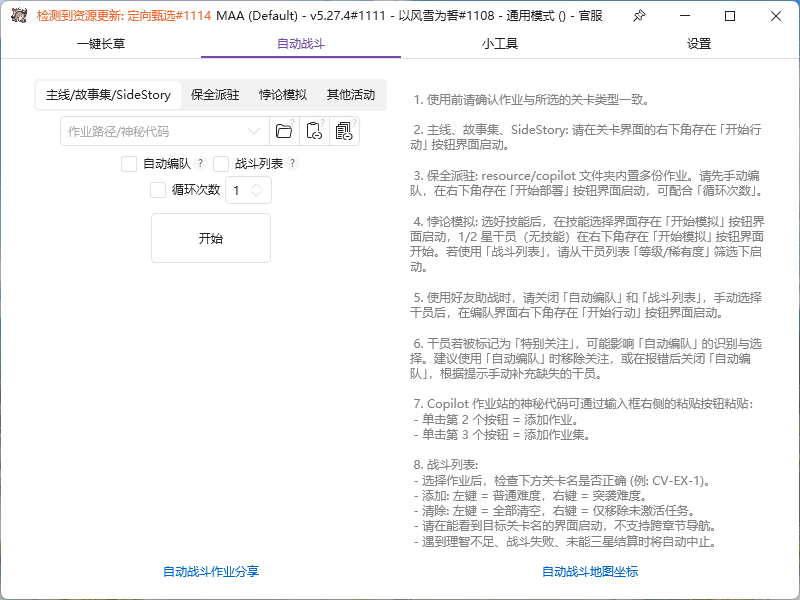Paste a copilot job set from clipboard

[x=344, y=131]
